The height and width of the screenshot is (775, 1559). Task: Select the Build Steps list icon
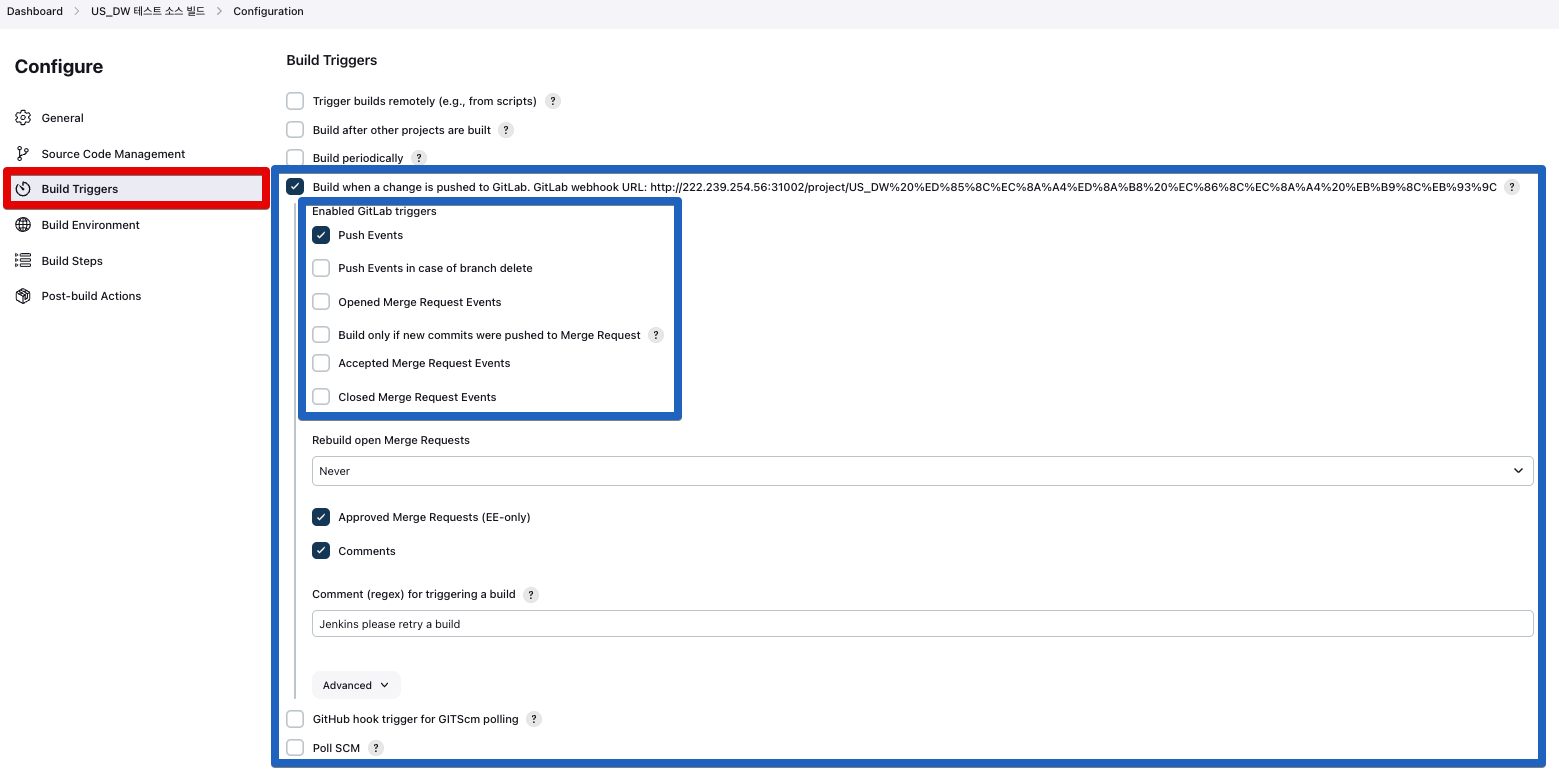23,260
